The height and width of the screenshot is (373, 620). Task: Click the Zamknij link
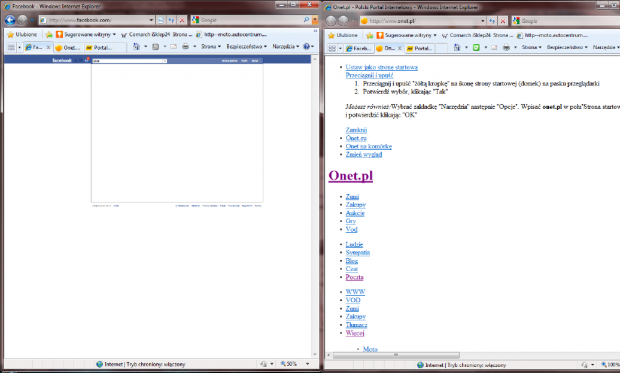[x=356, y=130]
